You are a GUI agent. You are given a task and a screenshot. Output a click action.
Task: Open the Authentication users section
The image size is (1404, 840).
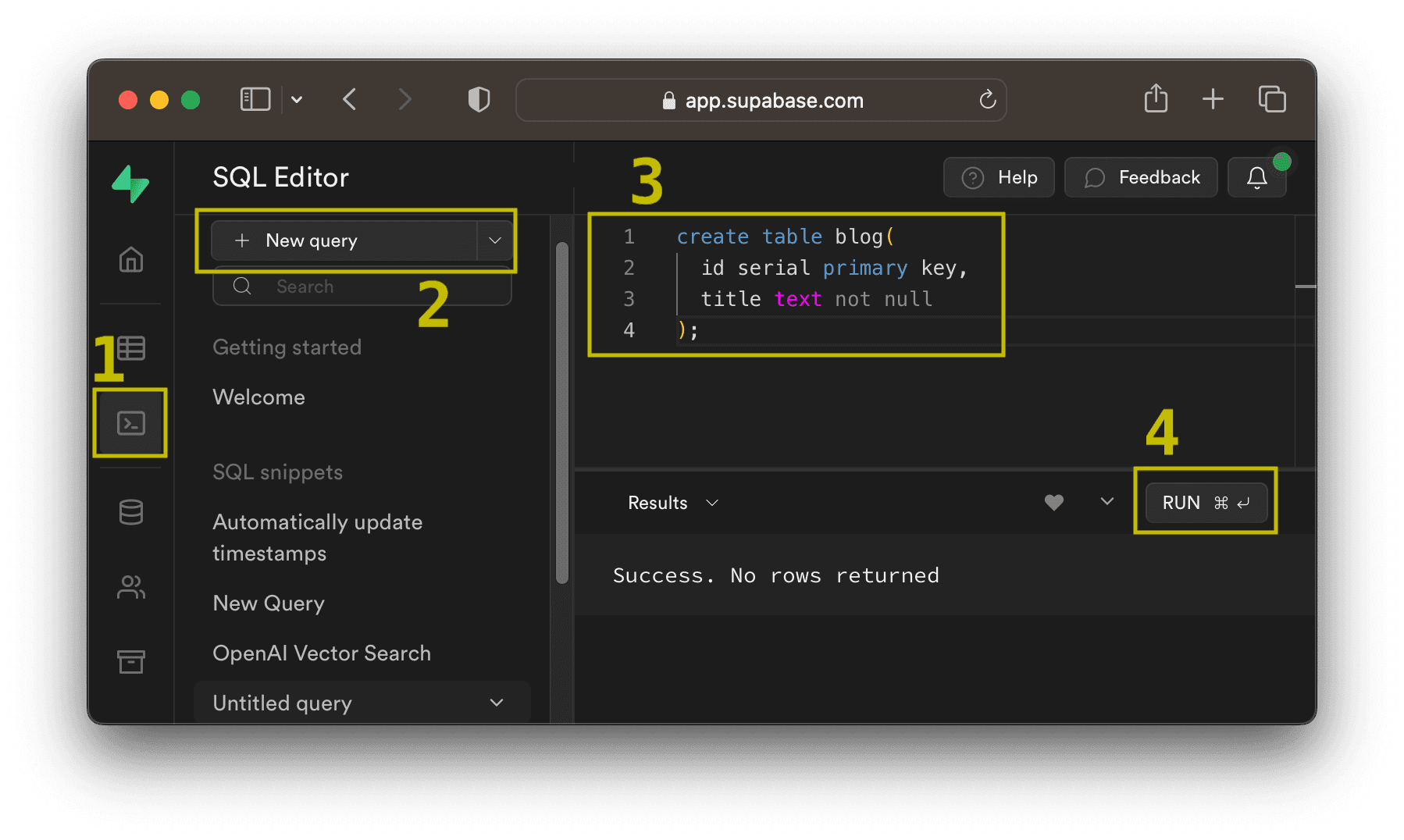130,587
